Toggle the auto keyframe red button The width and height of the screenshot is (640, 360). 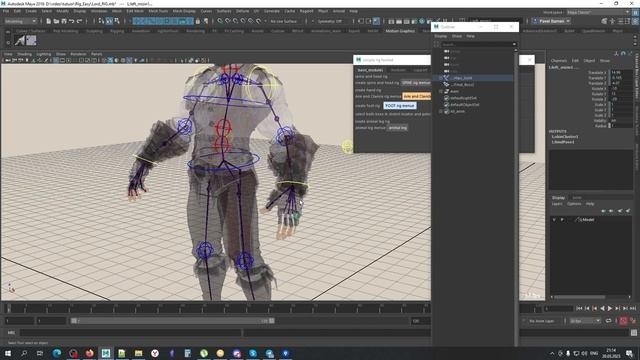click(x=623, y=321)
